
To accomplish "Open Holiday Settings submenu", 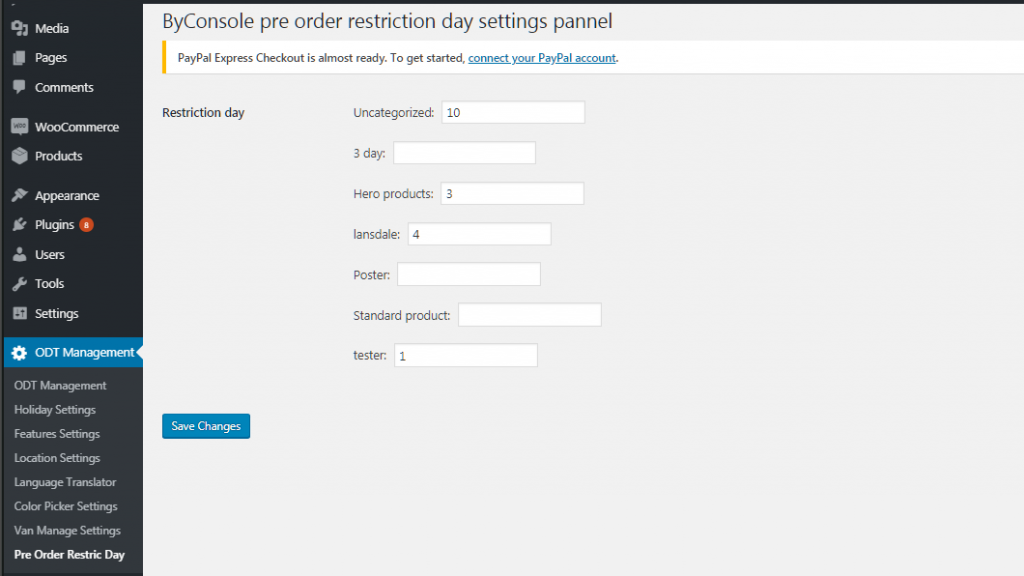I will [55, 409].
